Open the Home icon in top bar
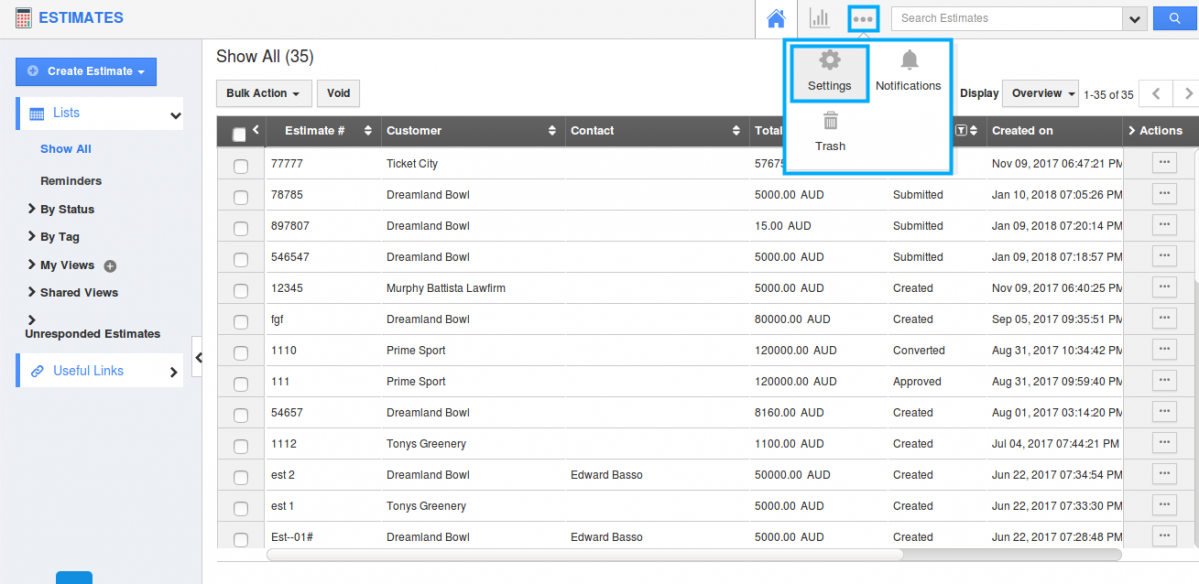 point(776,18)
